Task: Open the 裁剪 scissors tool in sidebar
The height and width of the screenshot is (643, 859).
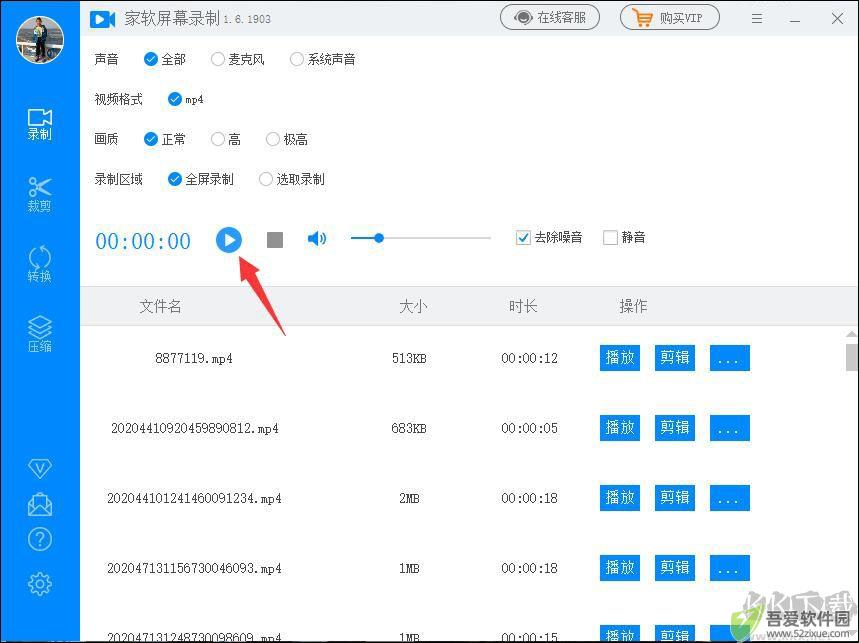Action: point(39,194)
